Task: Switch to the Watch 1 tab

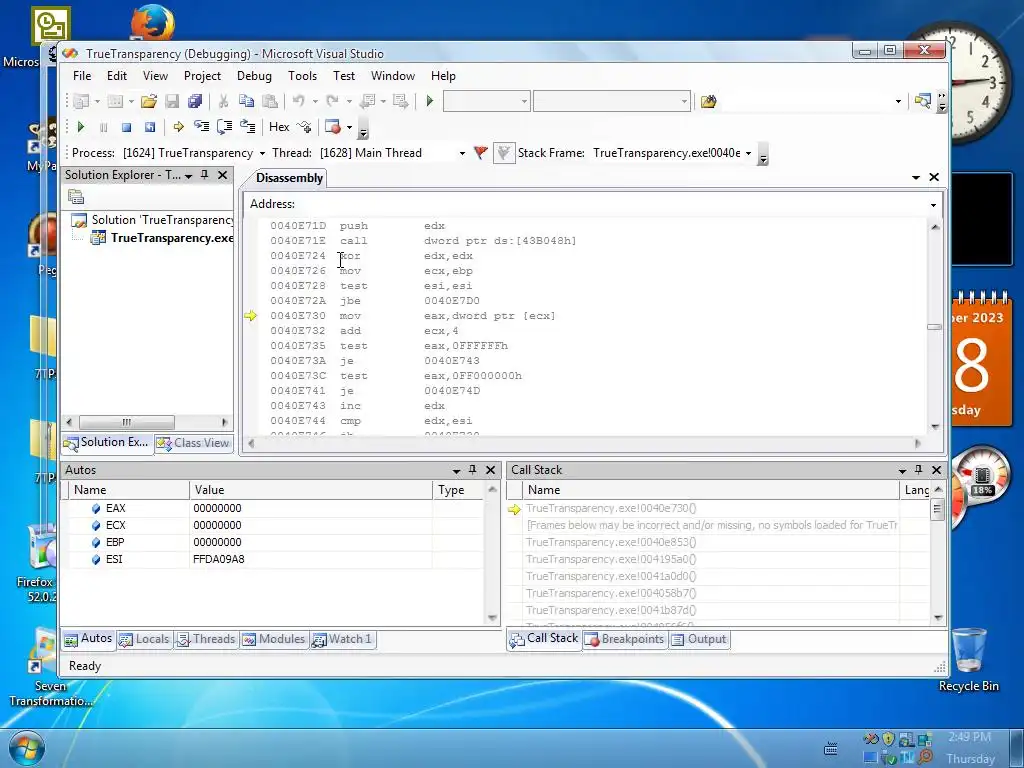Action: tap(342, 639)
